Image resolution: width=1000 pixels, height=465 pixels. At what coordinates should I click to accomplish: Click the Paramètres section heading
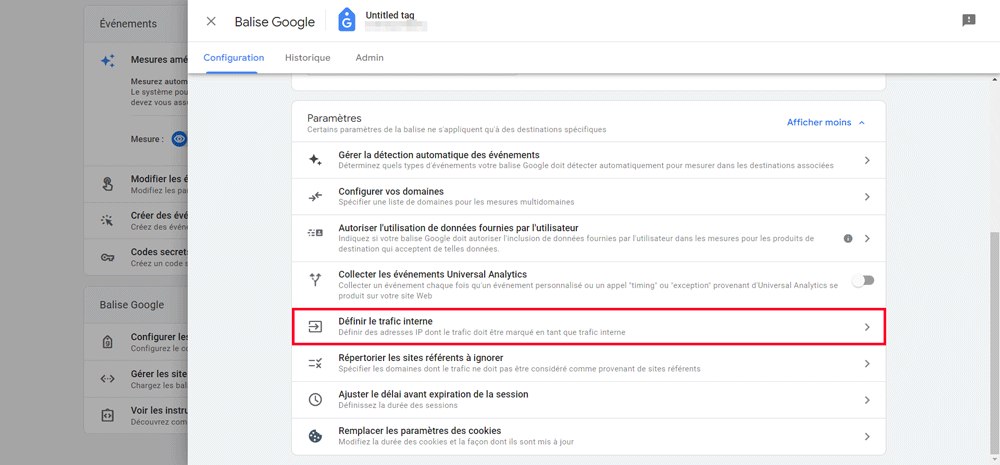(334, 118)
